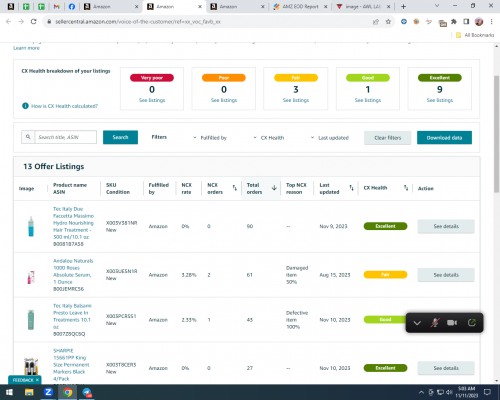Open File Explorer from taskbar
This screenshot has width=500, height=400.
29,392
